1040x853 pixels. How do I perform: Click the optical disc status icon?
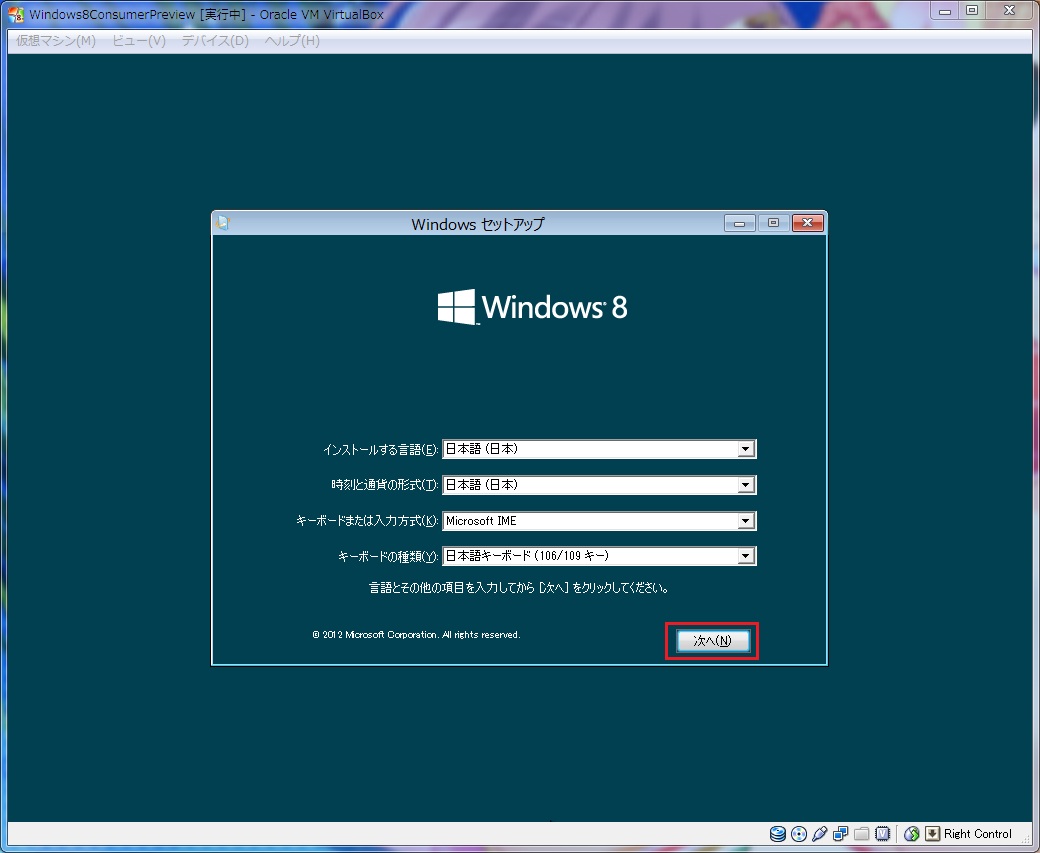799,834
